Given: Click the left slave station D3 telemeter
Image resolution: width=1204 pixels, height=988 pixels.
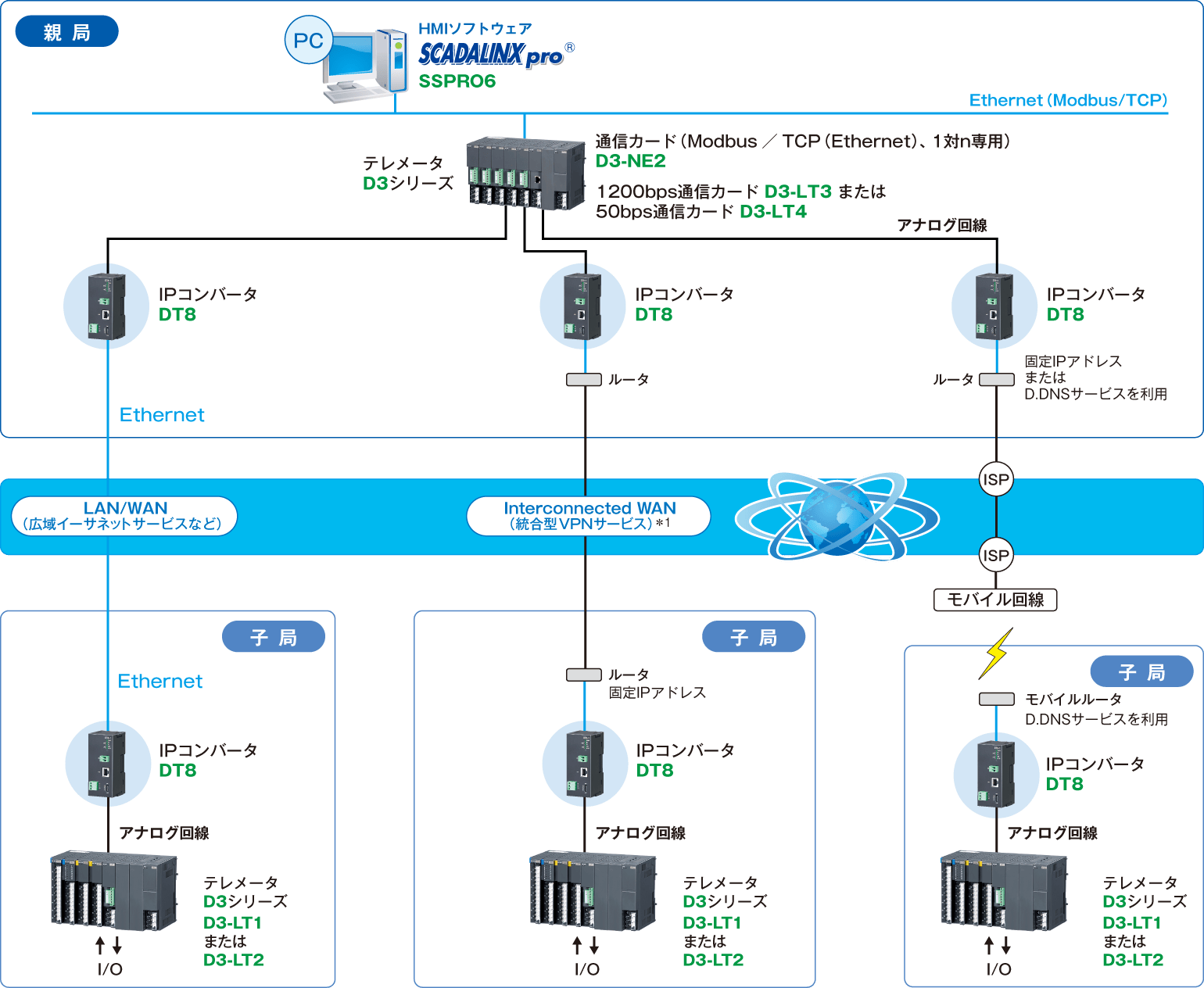Looking at the screenshot, I should (114, 891).
